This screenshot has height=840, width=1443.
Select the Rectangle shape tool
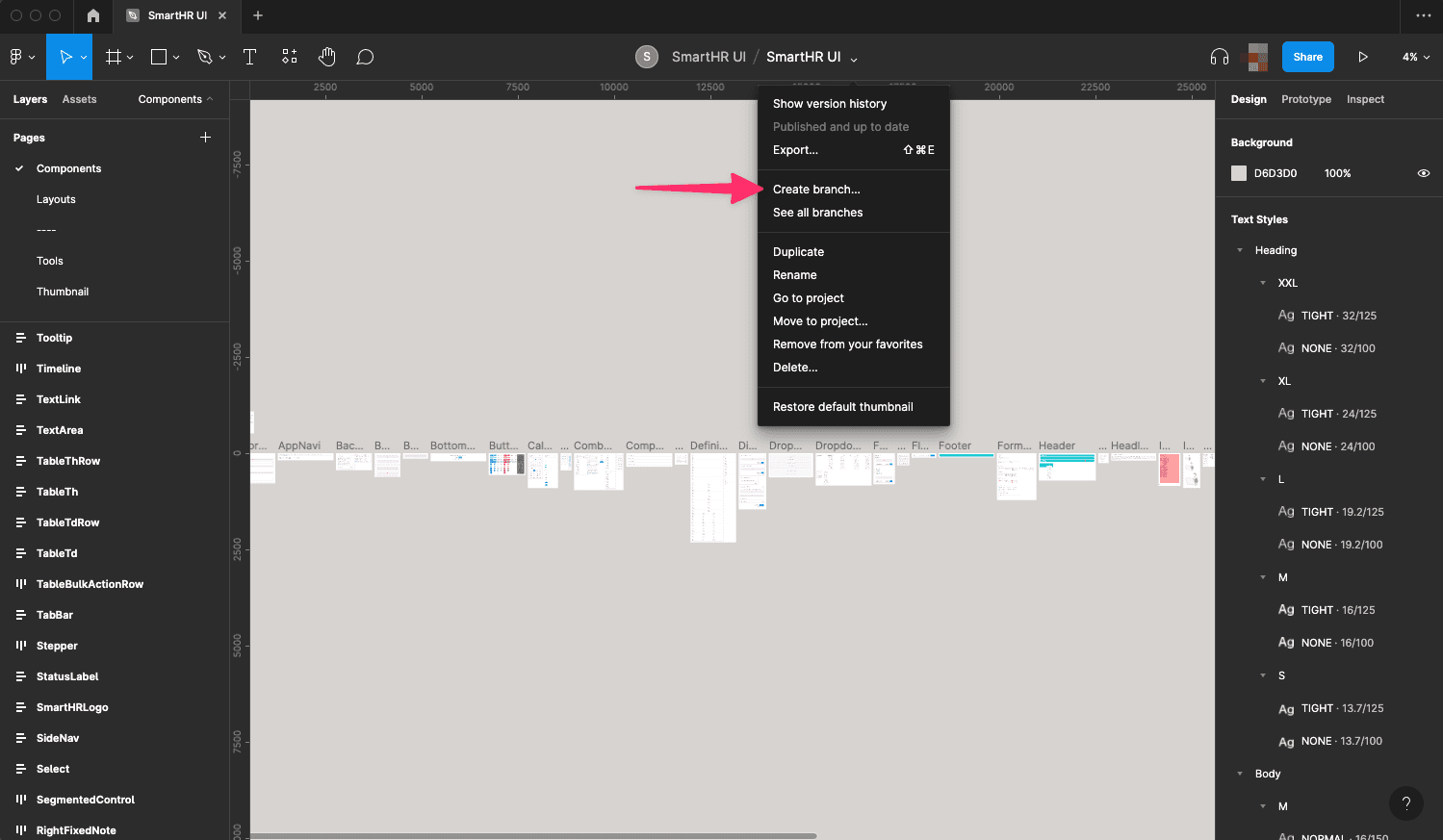click(160, 57)
